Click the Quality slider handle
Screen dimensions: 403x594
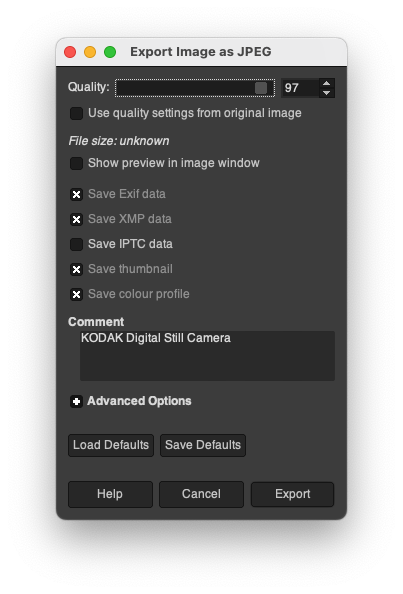261,88
